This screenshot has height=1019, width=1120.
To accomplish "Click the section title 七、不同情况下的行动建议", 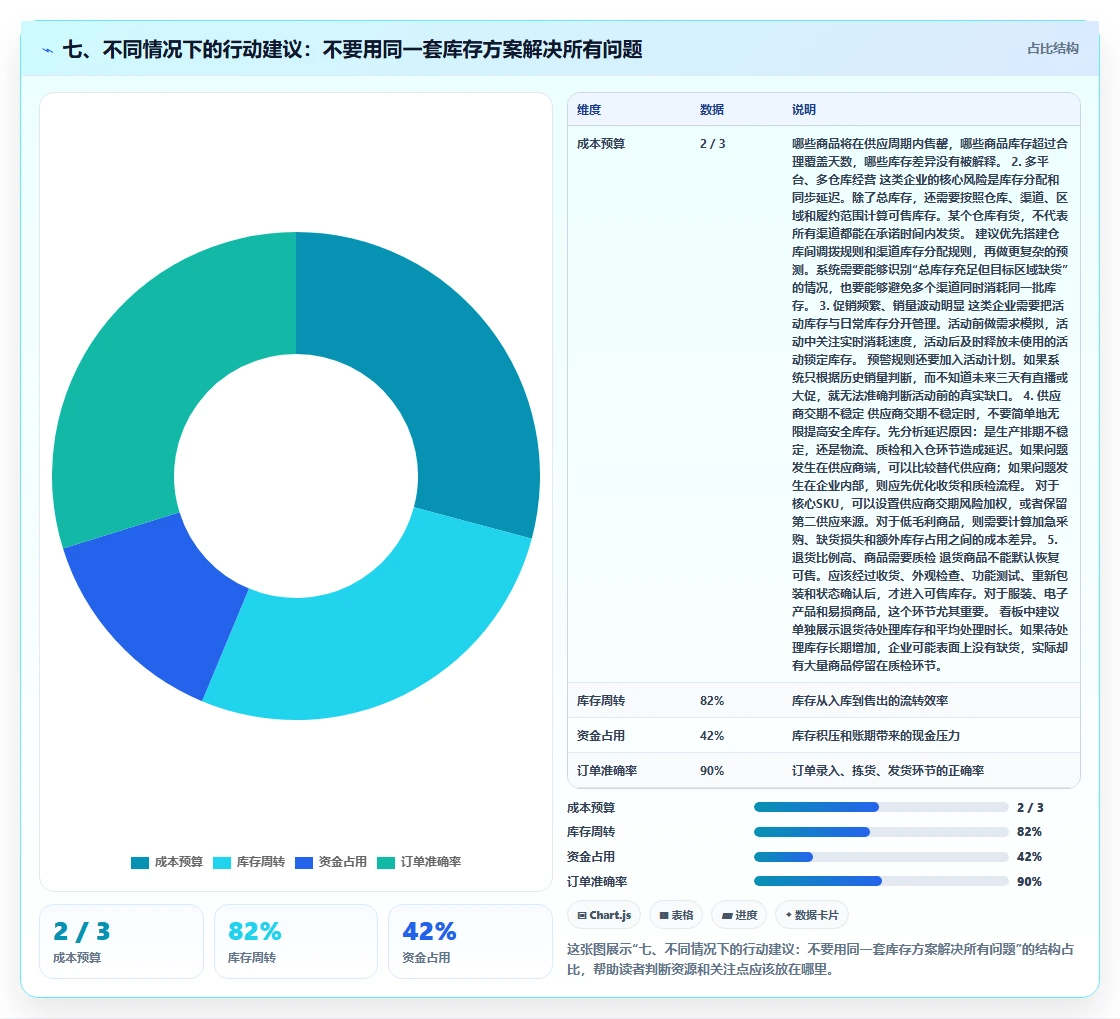I will (352, 49).
